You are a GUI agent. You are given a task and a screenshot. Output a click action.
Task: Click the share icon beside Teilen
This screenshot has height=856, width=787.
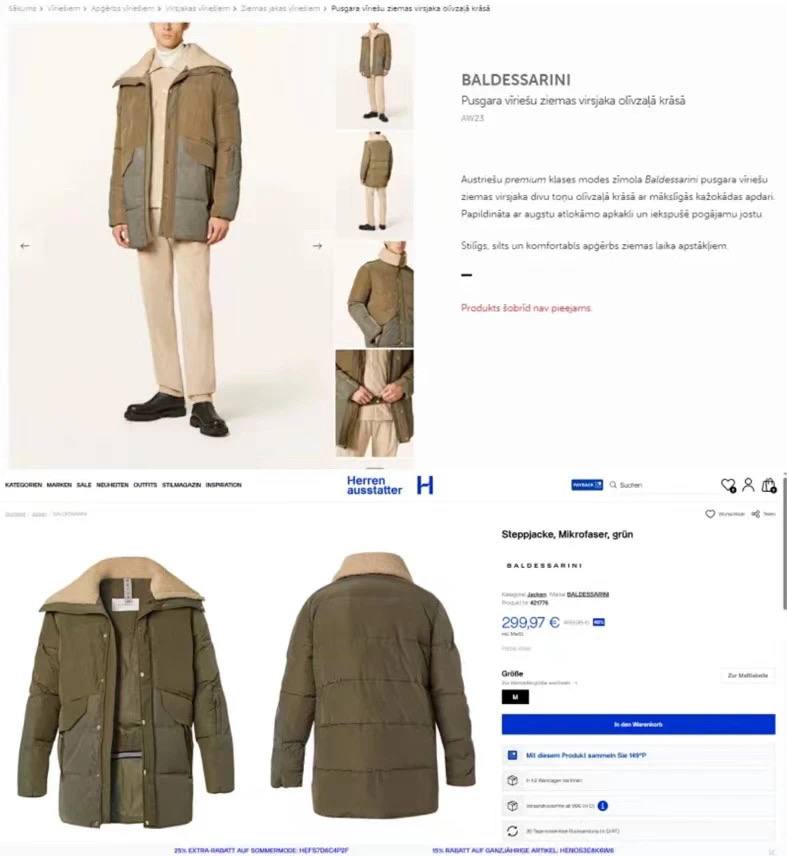pyautogui.click(x=755, y=514)
